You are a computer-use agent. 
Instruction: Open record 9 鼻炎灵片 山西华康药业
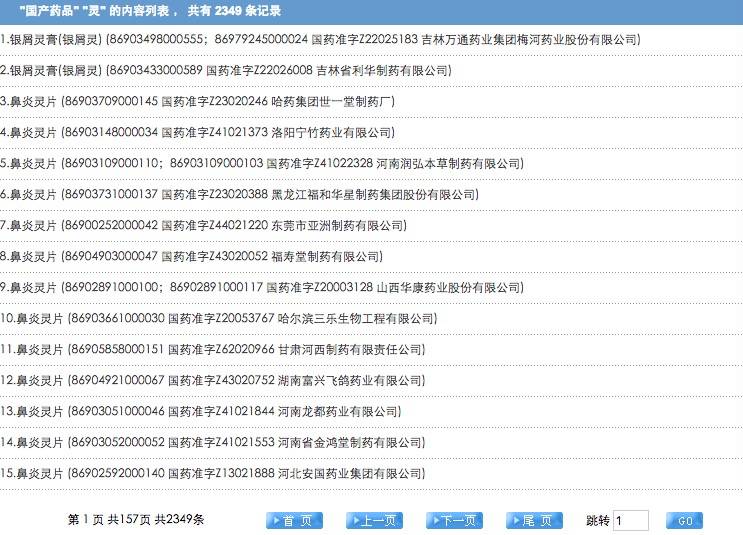(x=262, y=287)
